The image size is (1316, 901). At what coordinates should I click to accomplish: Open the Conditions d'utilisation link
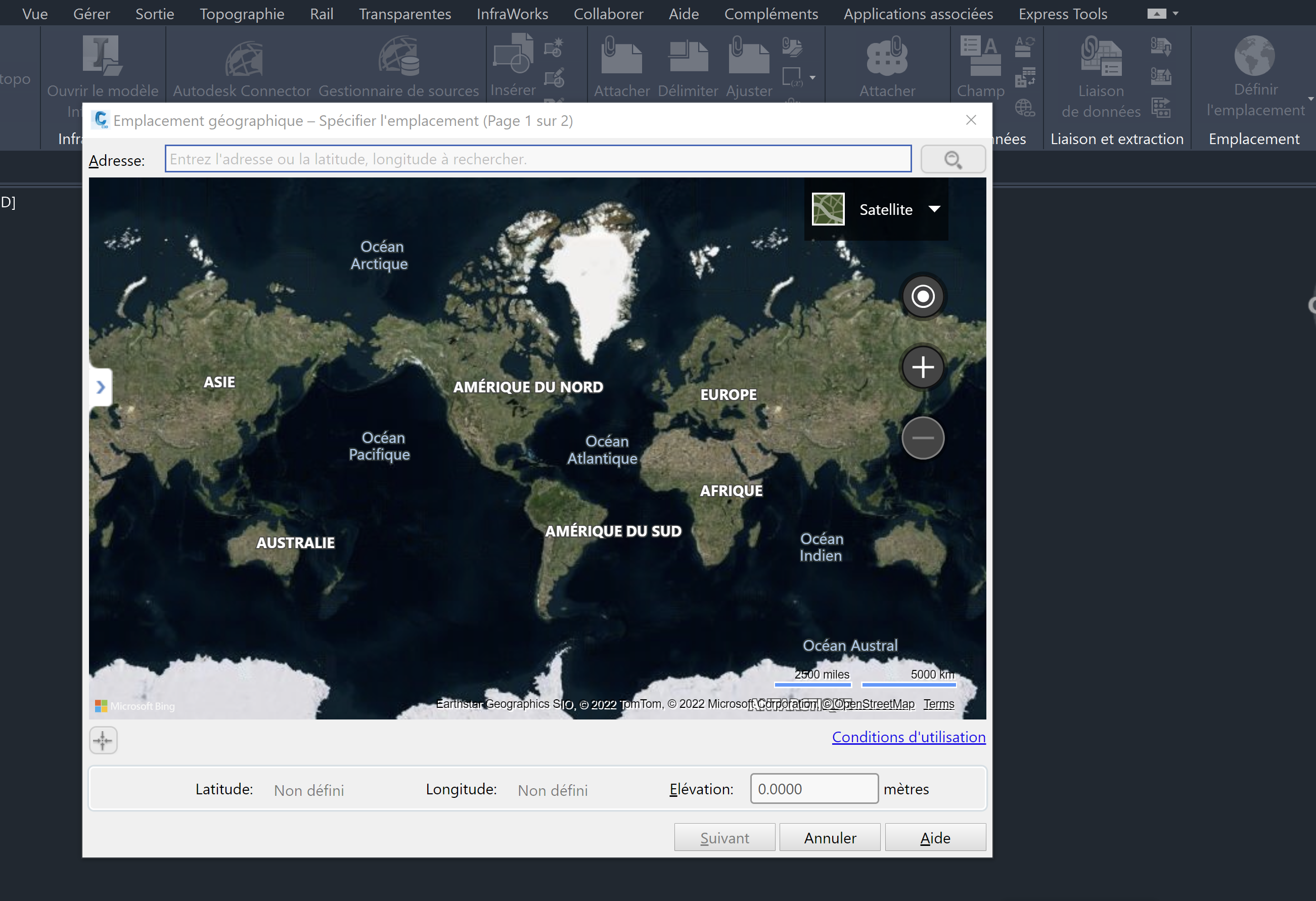pyautogui.click(x=909, y=737)
